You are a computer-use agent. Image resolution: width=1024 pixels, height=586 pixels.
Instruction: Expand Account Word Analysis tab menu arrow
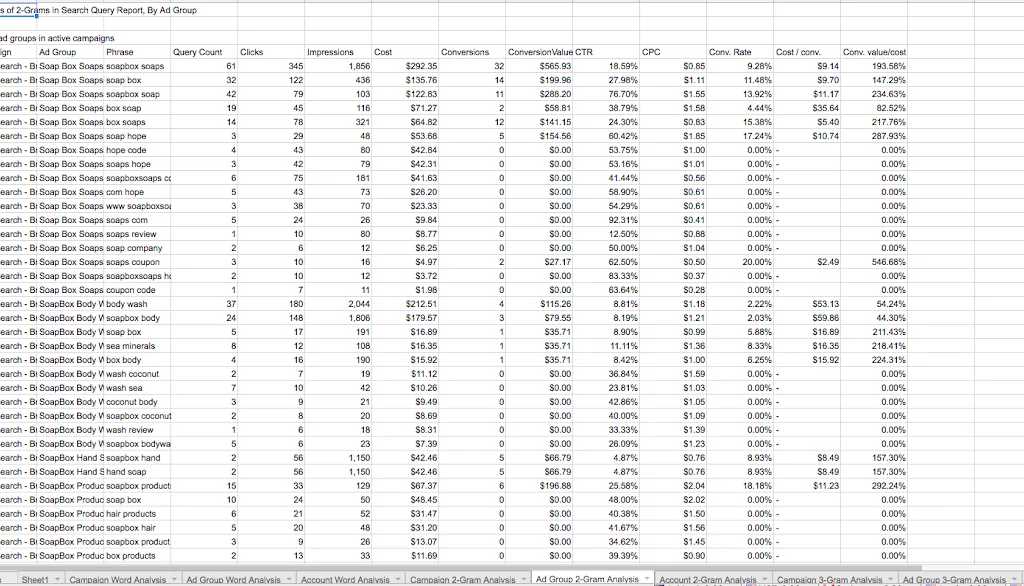pos(398,579)
